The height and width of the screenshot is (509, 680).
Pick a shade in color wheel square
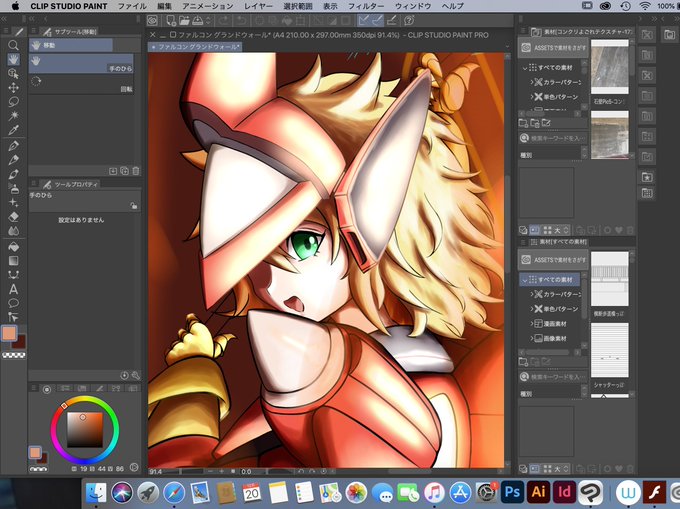click(85, 430)
